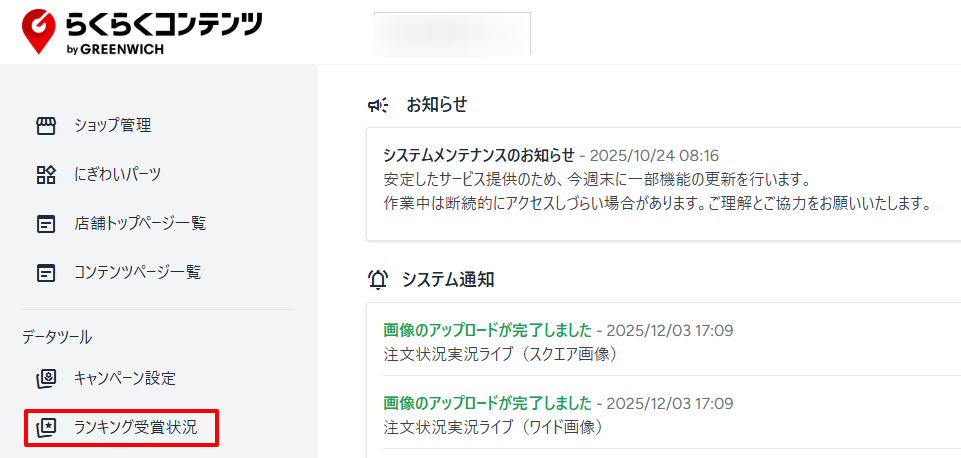Go to にぎわいパーツ in the sidebar
This screenshot has height=458, width=961.
117,175
